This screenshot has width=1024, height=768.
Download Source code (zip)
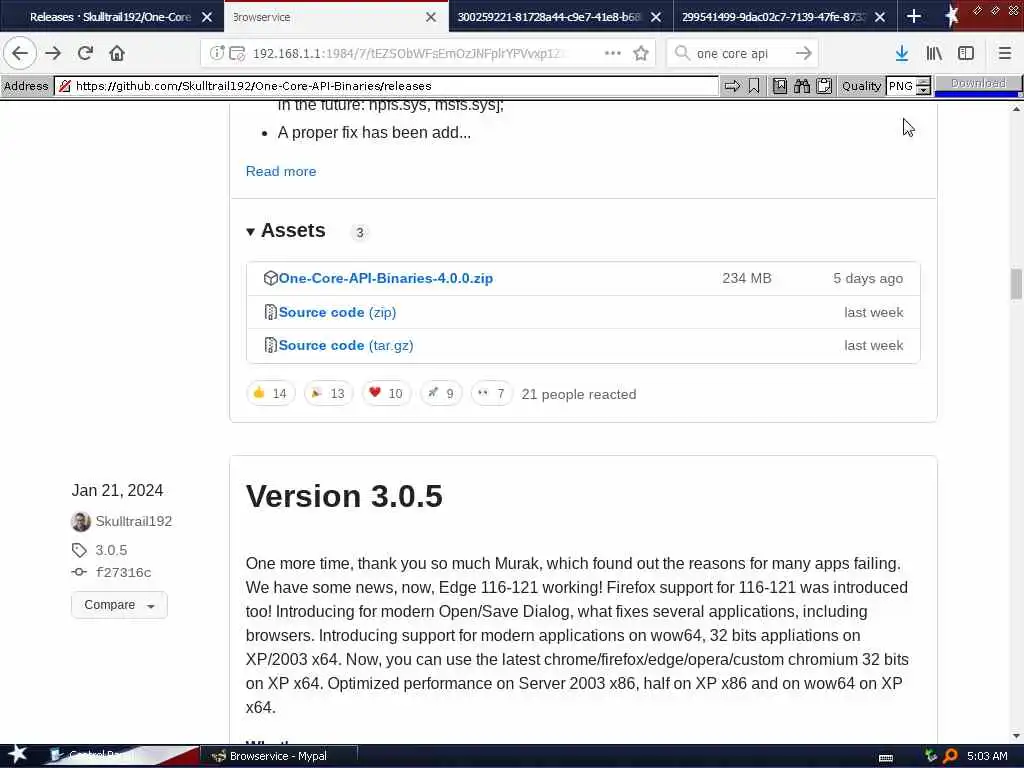[x=337, y=312]
